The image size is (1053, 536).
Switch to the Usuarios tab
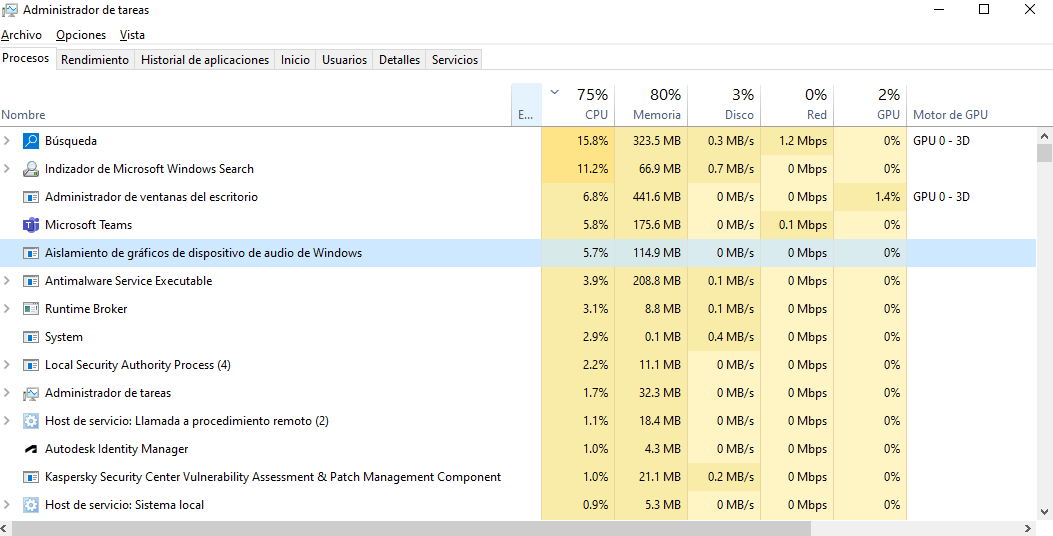pos(345,60)
